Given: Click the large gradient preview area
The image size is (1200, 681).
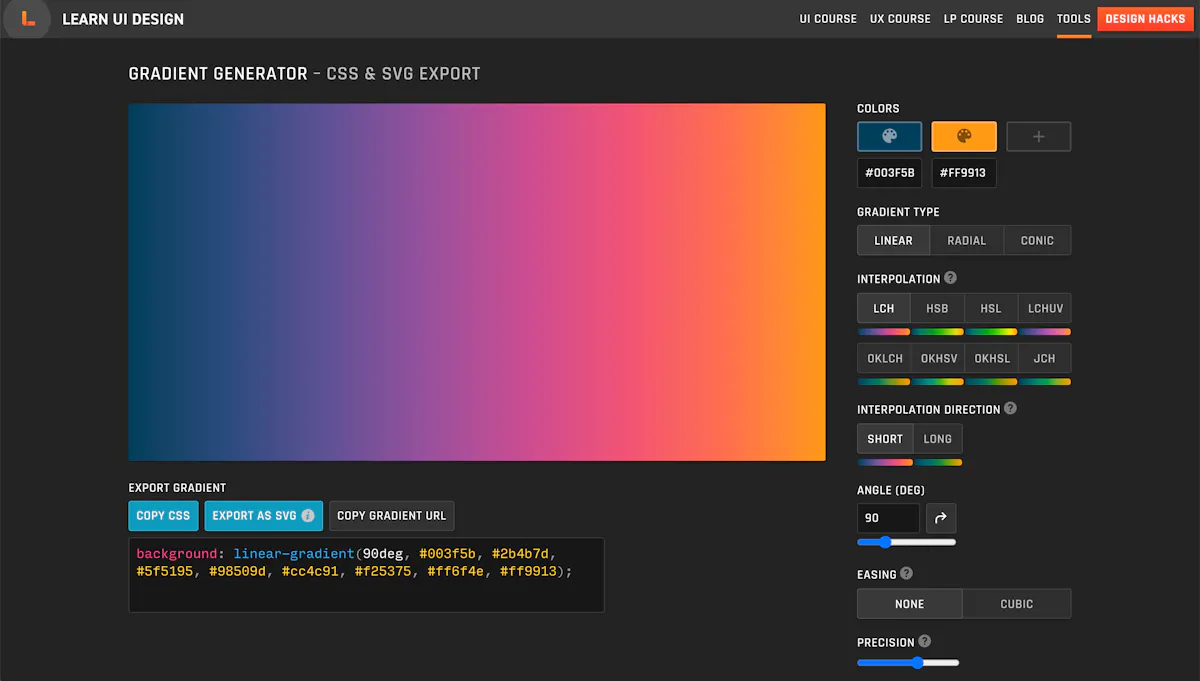Looking at the screenshot, I should coord(477,282).
